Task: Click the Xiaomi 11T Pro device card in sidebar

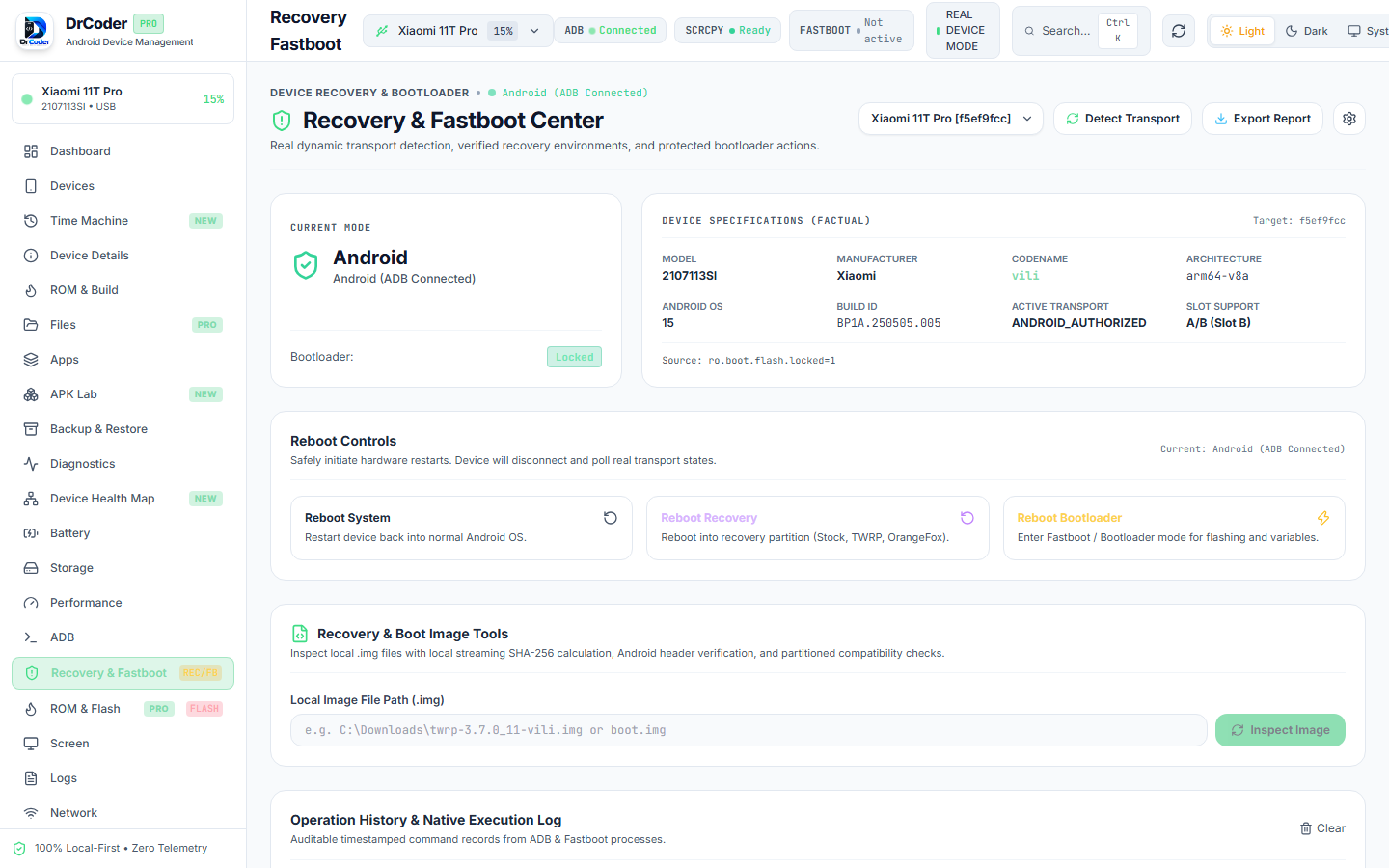Action: tap(123, 99)
